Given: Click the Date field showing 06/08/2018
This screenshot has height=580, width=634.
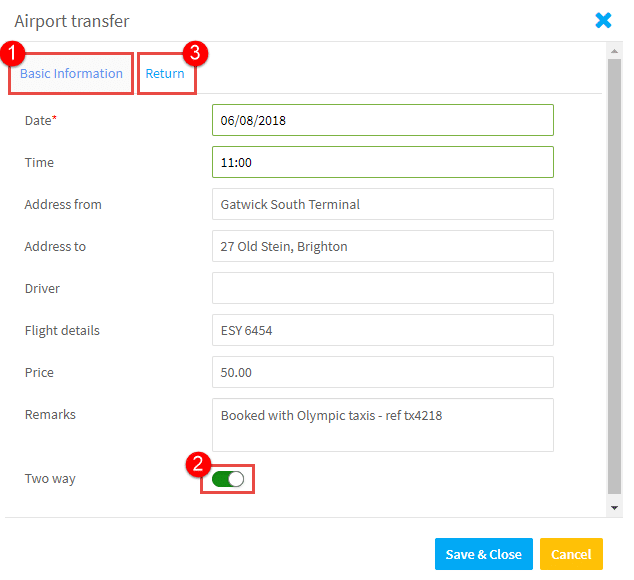Looking at the screenshot, I should [383, 120].
